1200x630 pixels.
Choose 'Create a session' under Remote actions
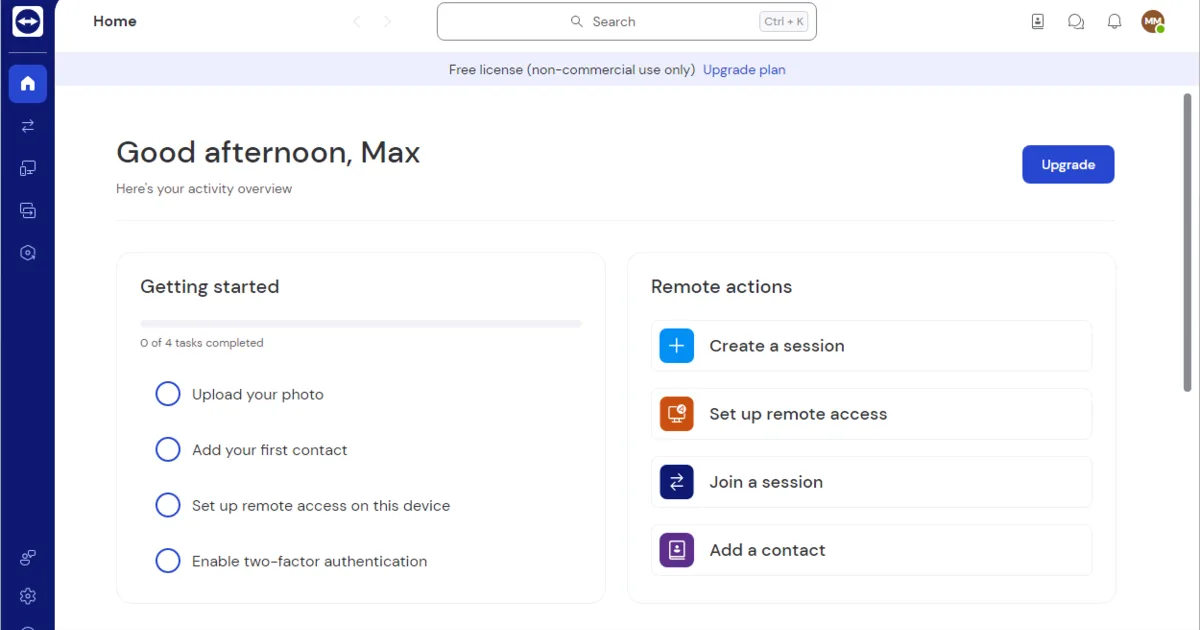[871, 346]
